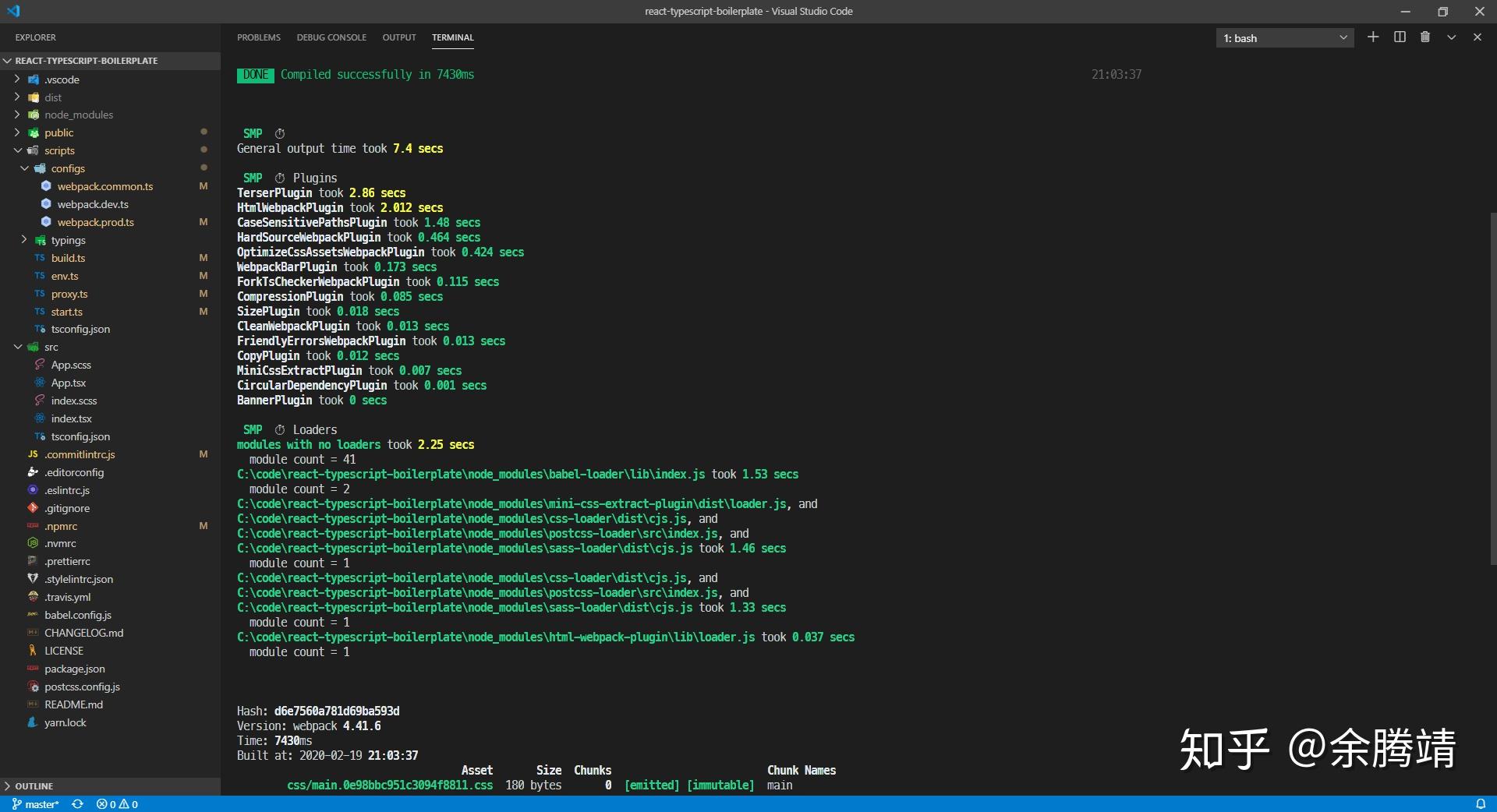
Task: Click the master branch indicator
Action: (x=36, y=804)
